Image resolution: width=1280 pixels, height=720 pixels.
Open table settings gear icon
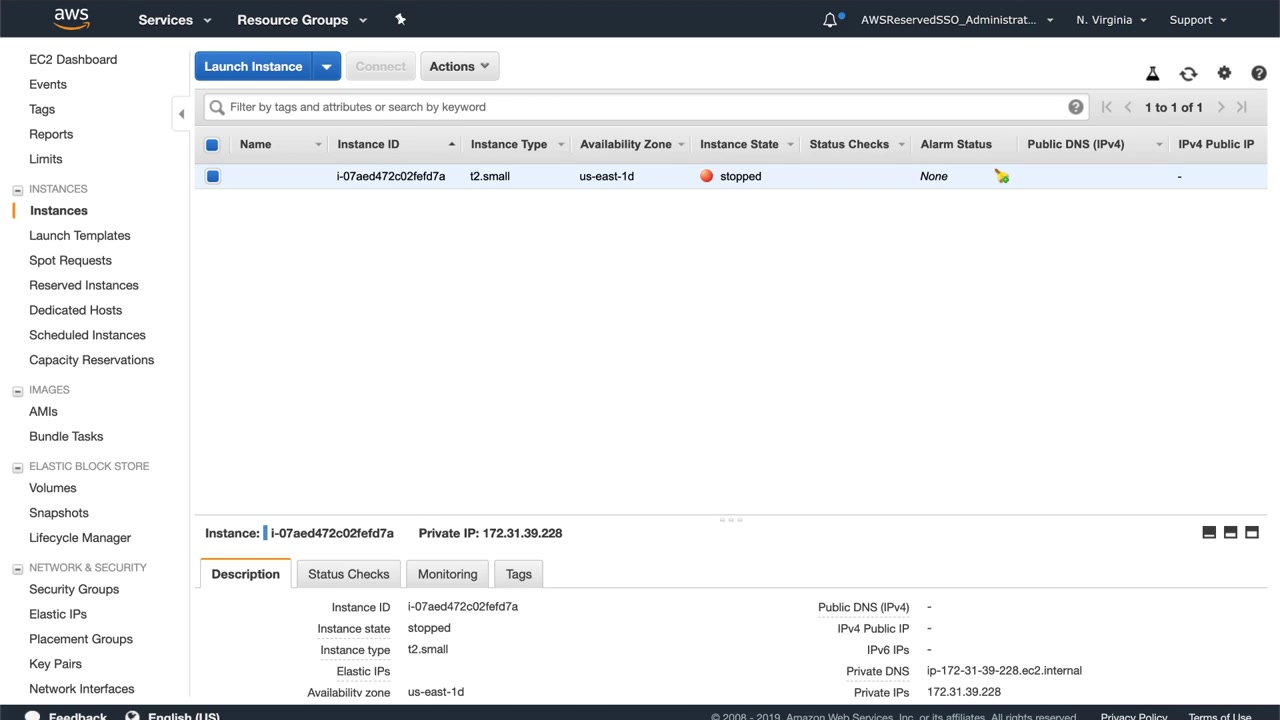click(x=1224, y=73)
